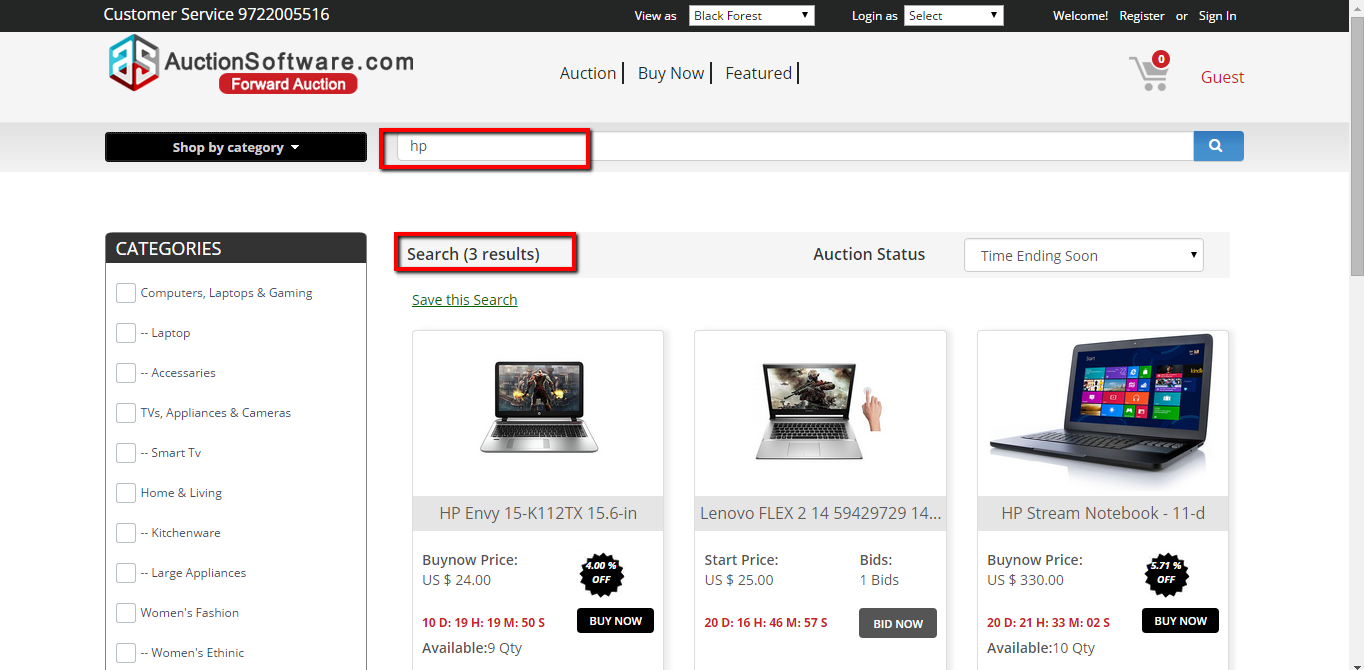Click BUY NOW for HP Envy
This screenshot has height=670, width=1364.
[616, 621]
